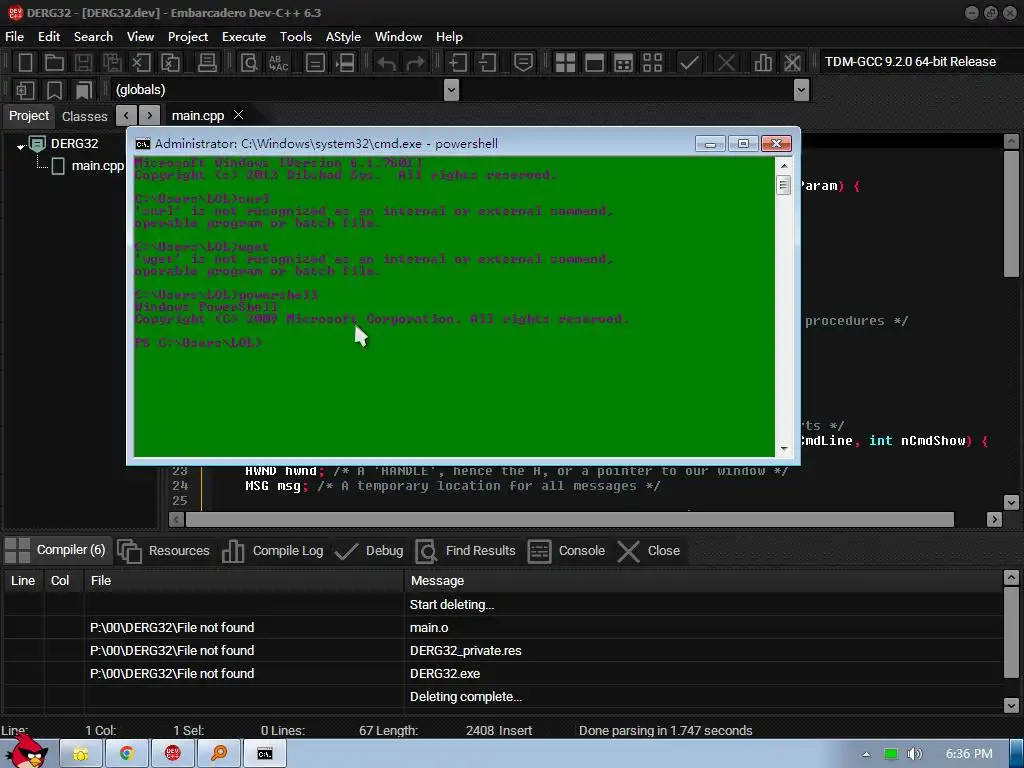This screenshot has height=768, width=1024.
Task: Close the bottom panel via Close
Action: click(x=648, y=551)
